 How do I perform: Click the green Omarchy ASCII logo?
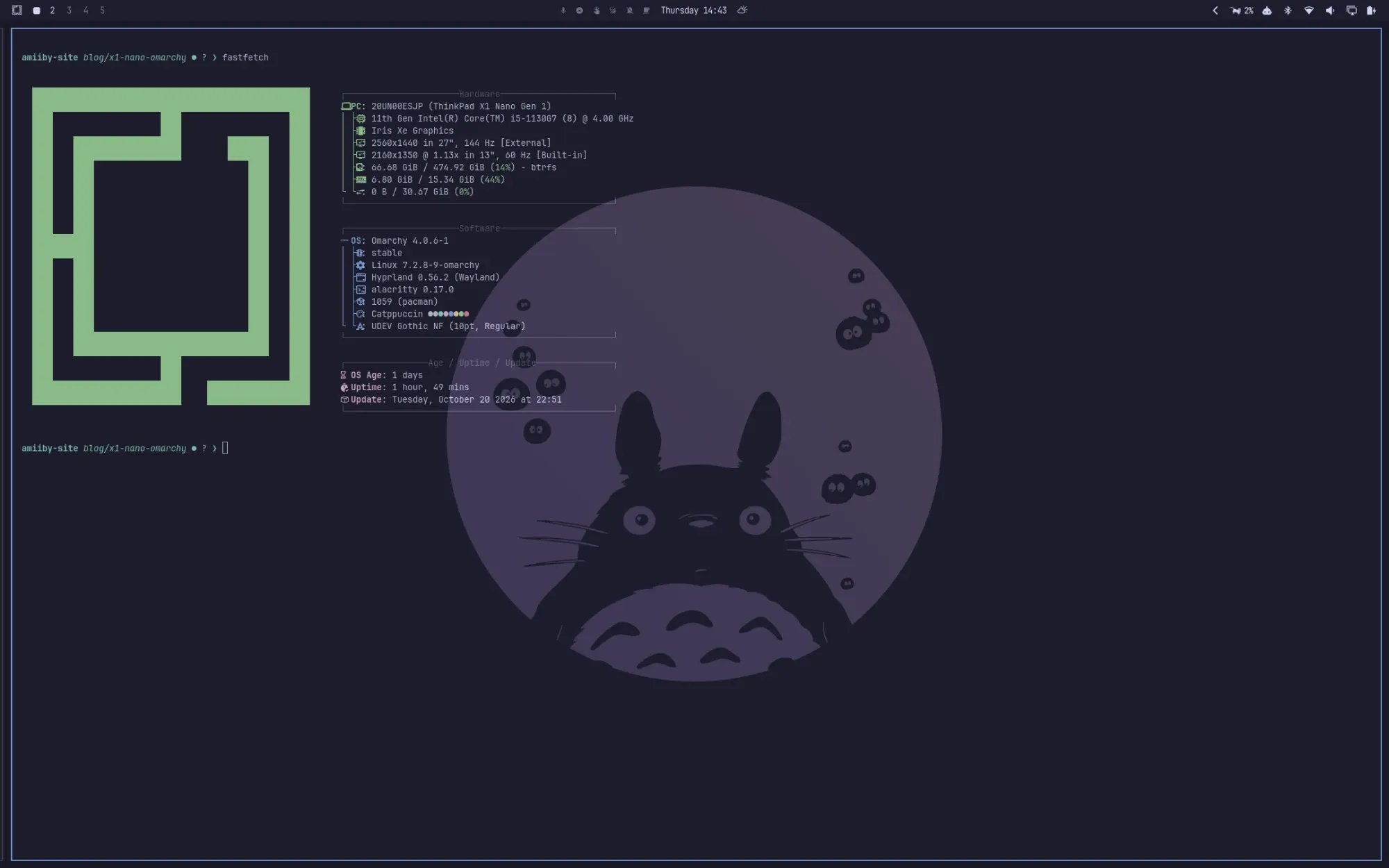coord(171,246)
